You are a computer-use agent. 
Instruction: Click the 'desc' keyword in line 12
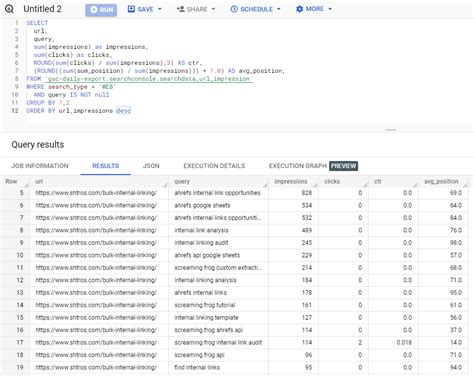click(x=123, y=110)
